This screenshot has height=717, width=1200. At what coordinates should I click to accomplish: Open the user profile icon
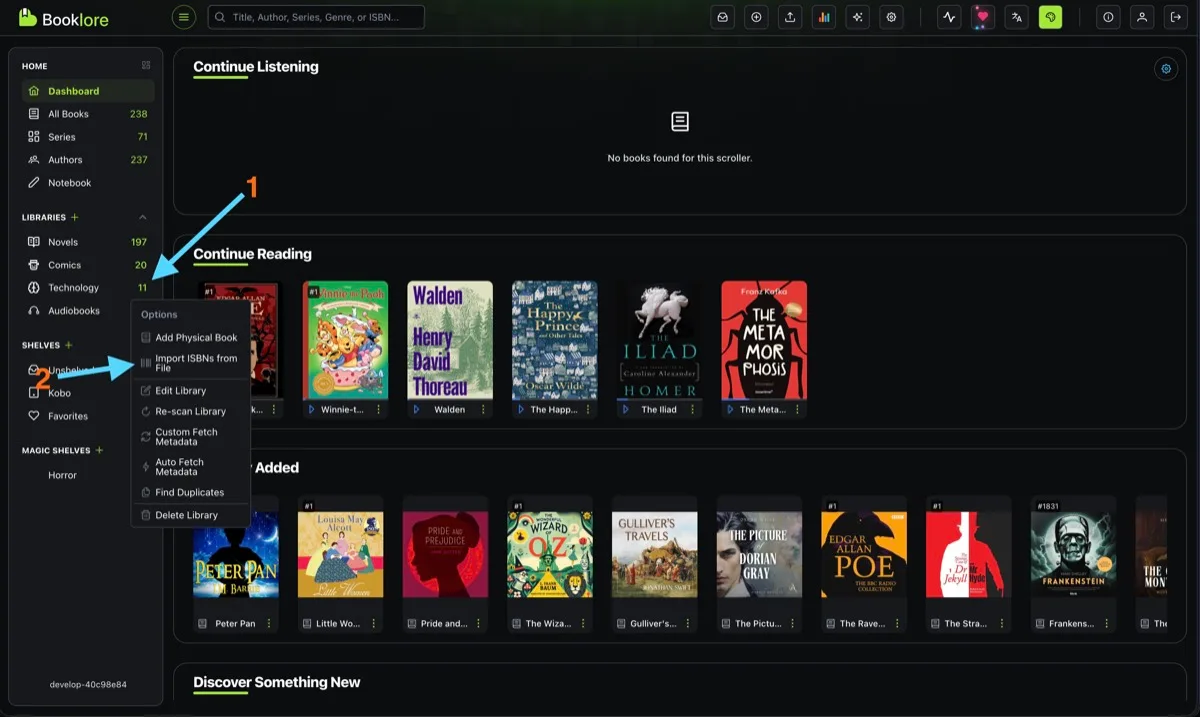(x=1142, y=17)
